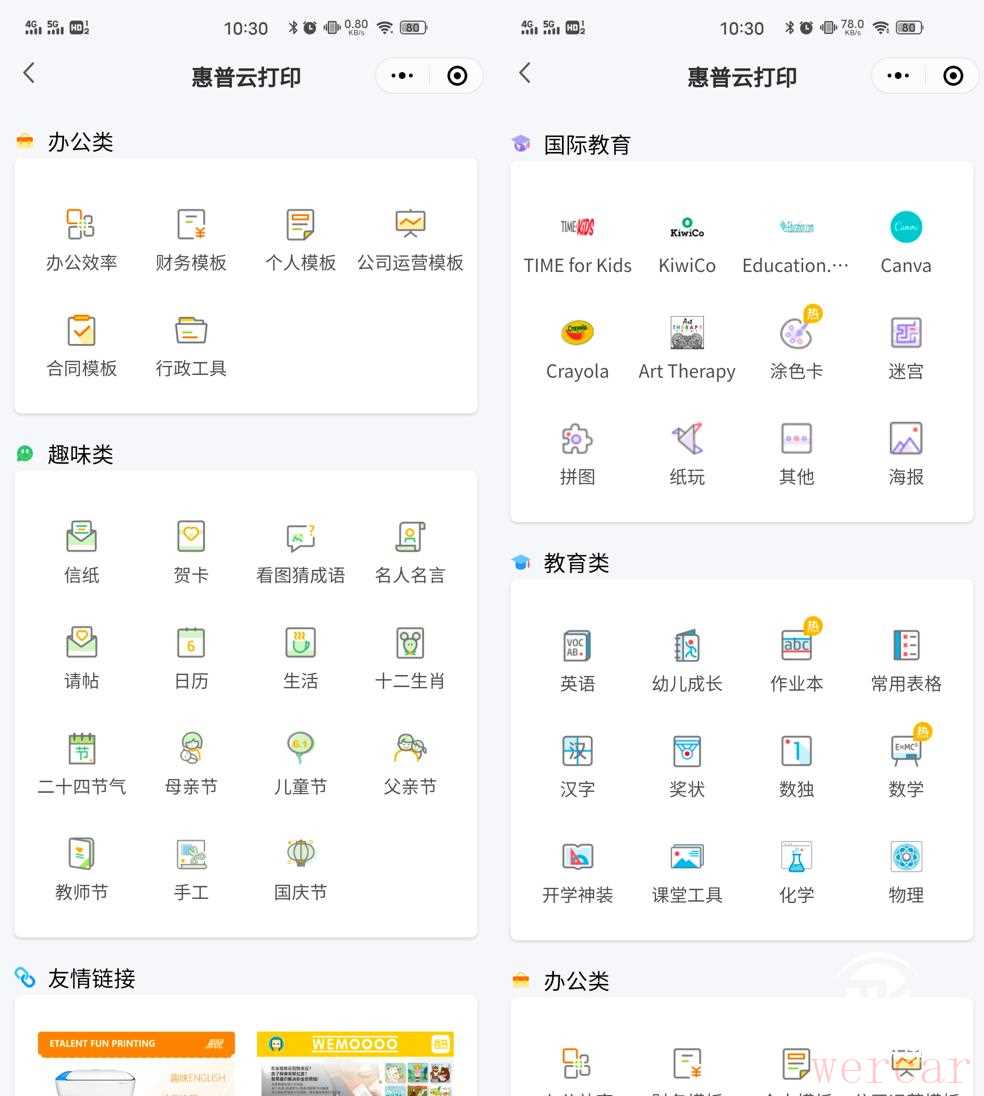Choose the 国庆节 lantern icon
The height and width of the screenshot is (1096, 984).
click(x=300, y=854)
